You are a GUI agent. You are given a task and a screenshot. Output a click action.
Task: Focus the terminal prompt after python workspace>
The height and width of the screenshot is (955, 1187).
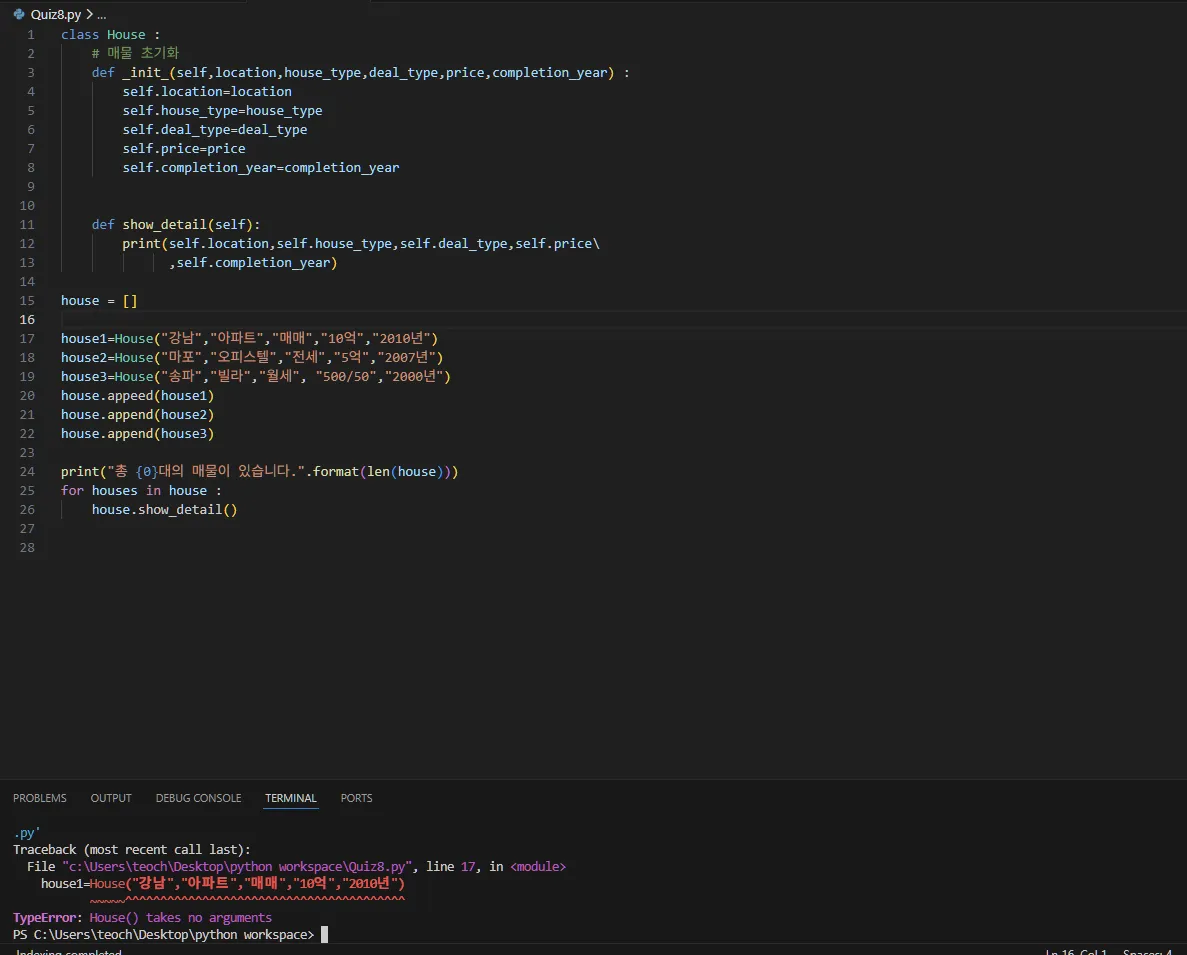coord(324,934)
